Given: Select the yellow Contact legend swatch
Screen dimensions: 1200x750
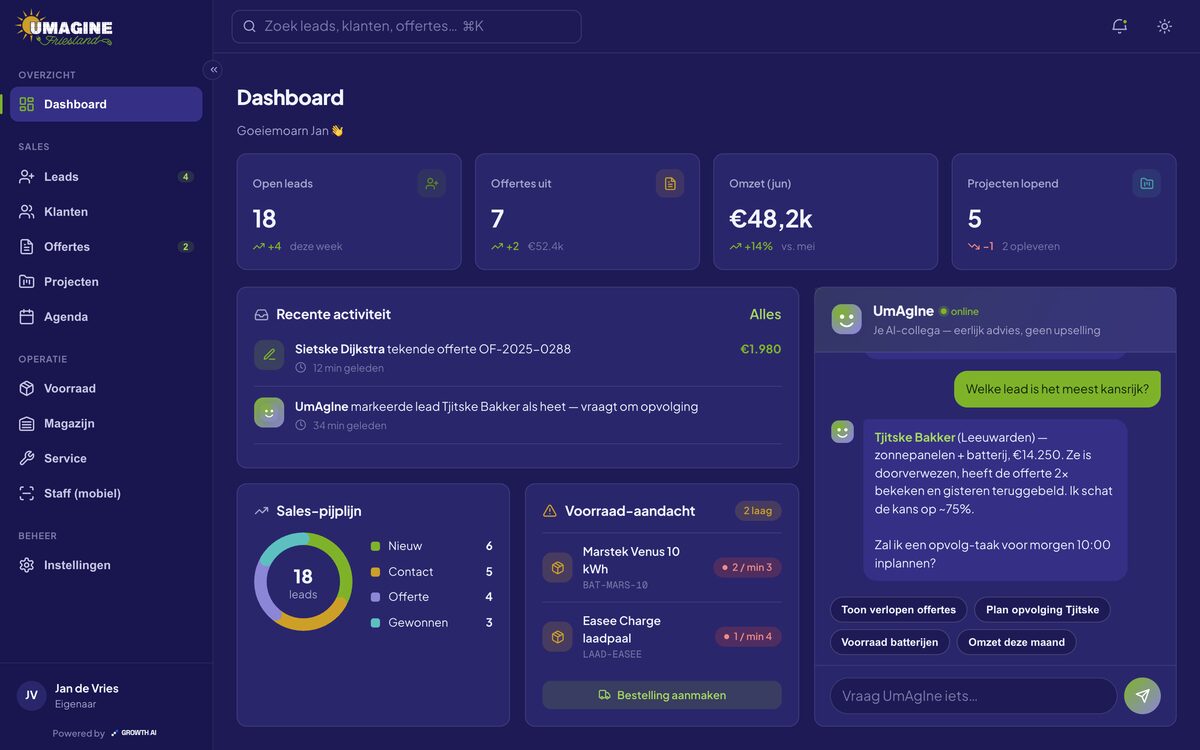Looking at the screenshot, I should point(375,572).
